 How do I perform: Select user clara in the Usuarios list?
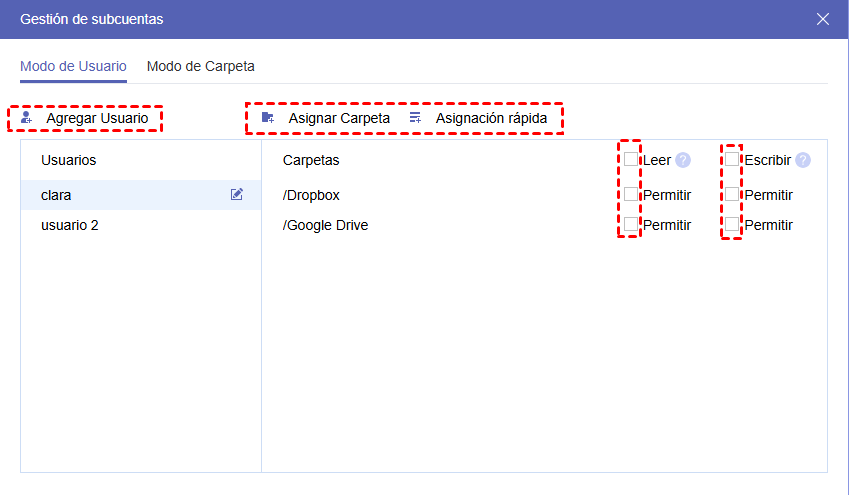point(56,195)
